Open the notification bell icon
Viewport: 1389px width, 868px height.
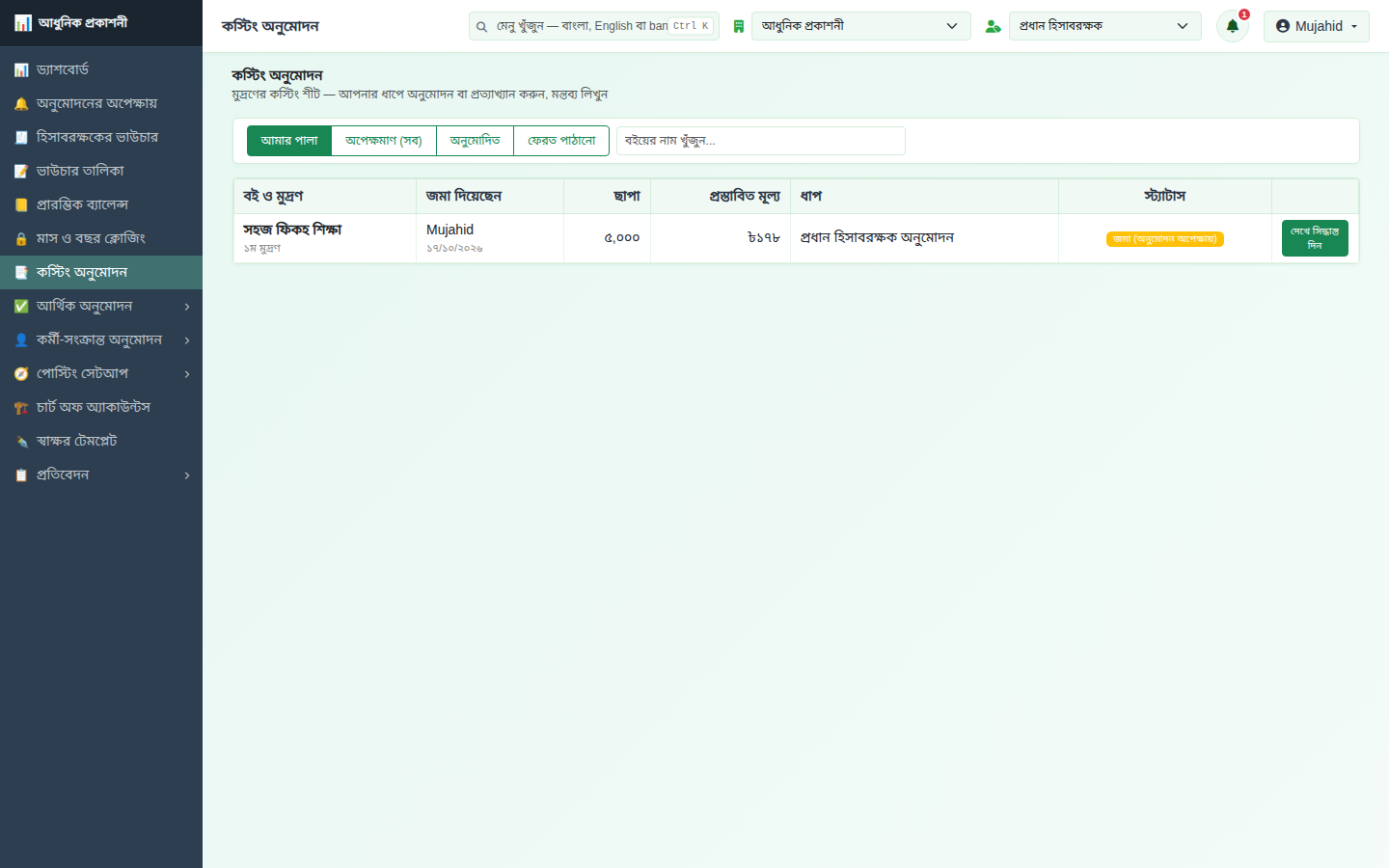1233,26
